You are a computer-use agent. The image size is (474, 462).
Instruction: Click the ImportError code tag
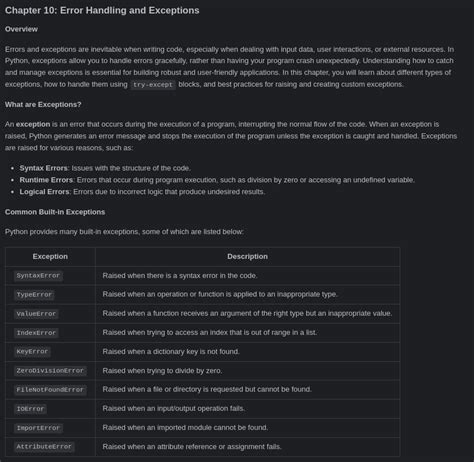tap(38, 428)
